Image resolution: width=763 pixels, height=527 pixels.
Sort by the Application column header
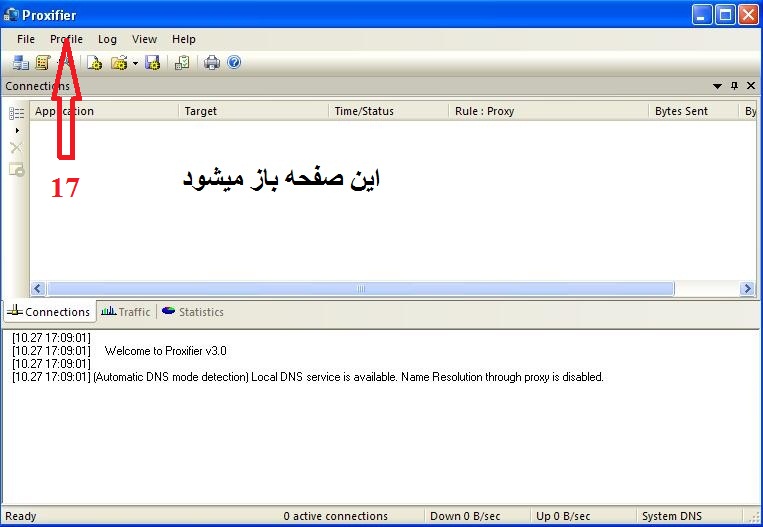point(104,111)
